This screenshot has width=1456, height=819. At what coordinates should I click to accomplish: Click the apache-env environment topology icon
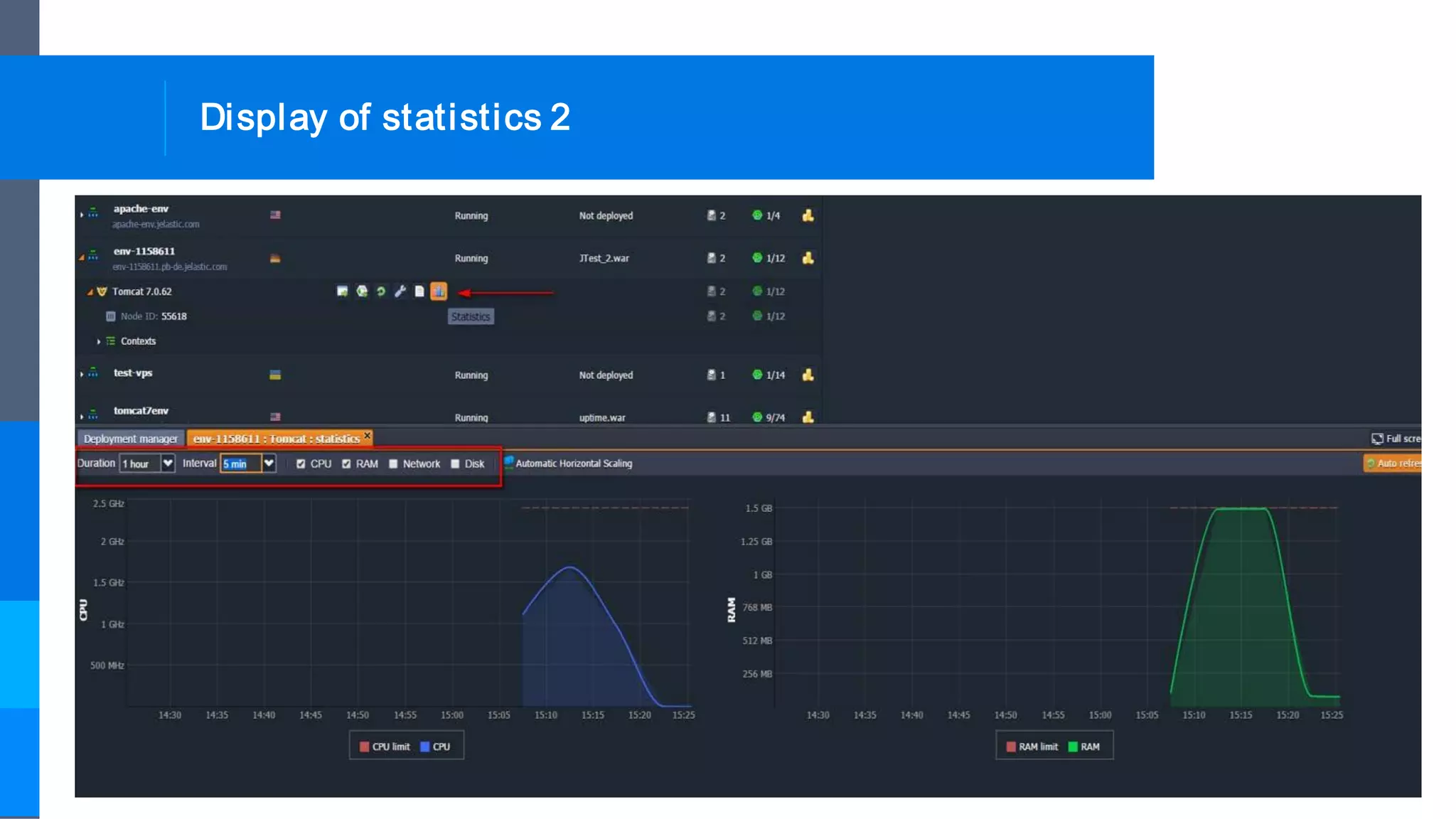(x=93, y=213)
